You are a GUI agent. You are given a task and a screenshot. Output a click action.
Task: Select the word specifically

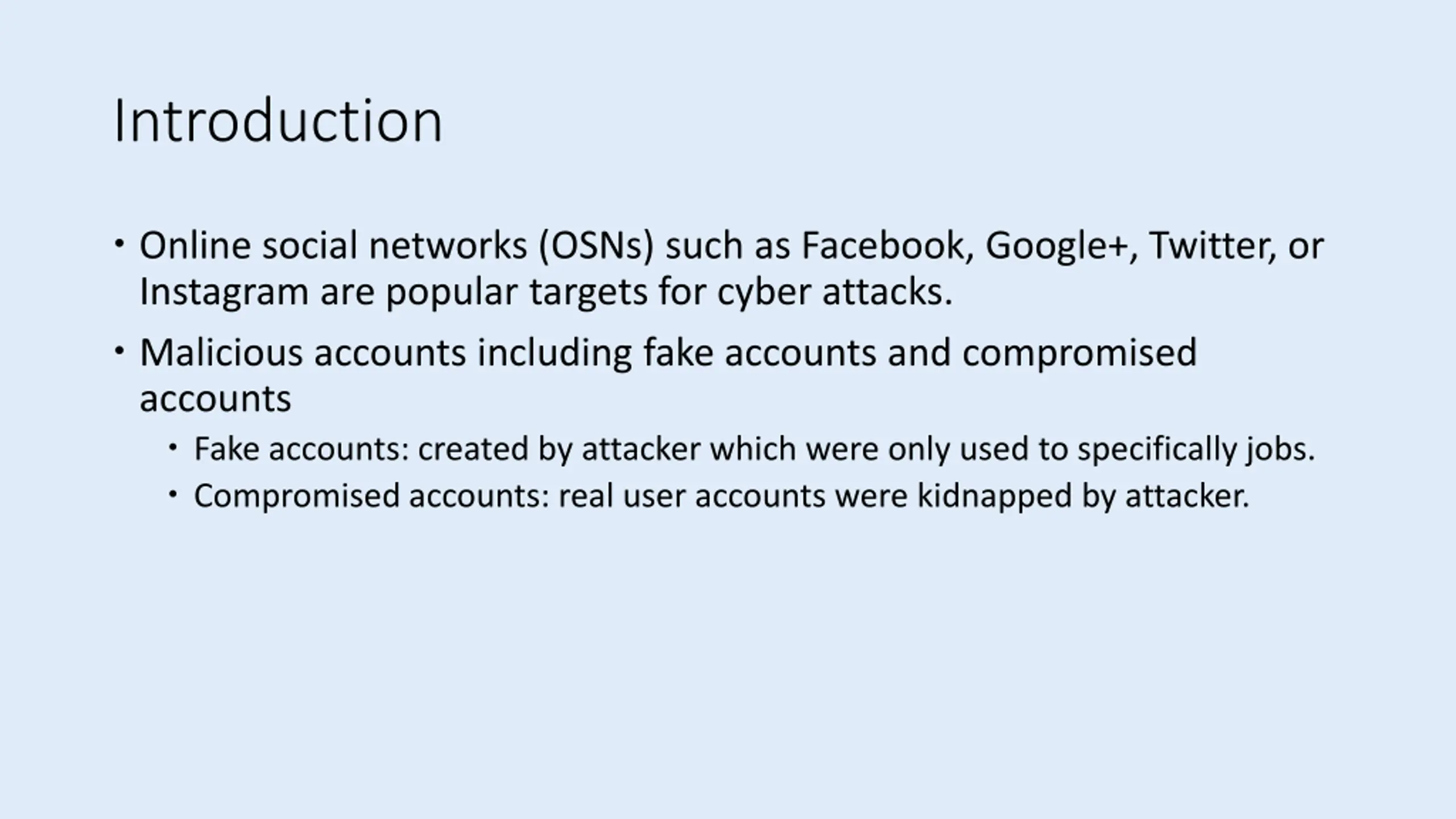[1157, 450]
